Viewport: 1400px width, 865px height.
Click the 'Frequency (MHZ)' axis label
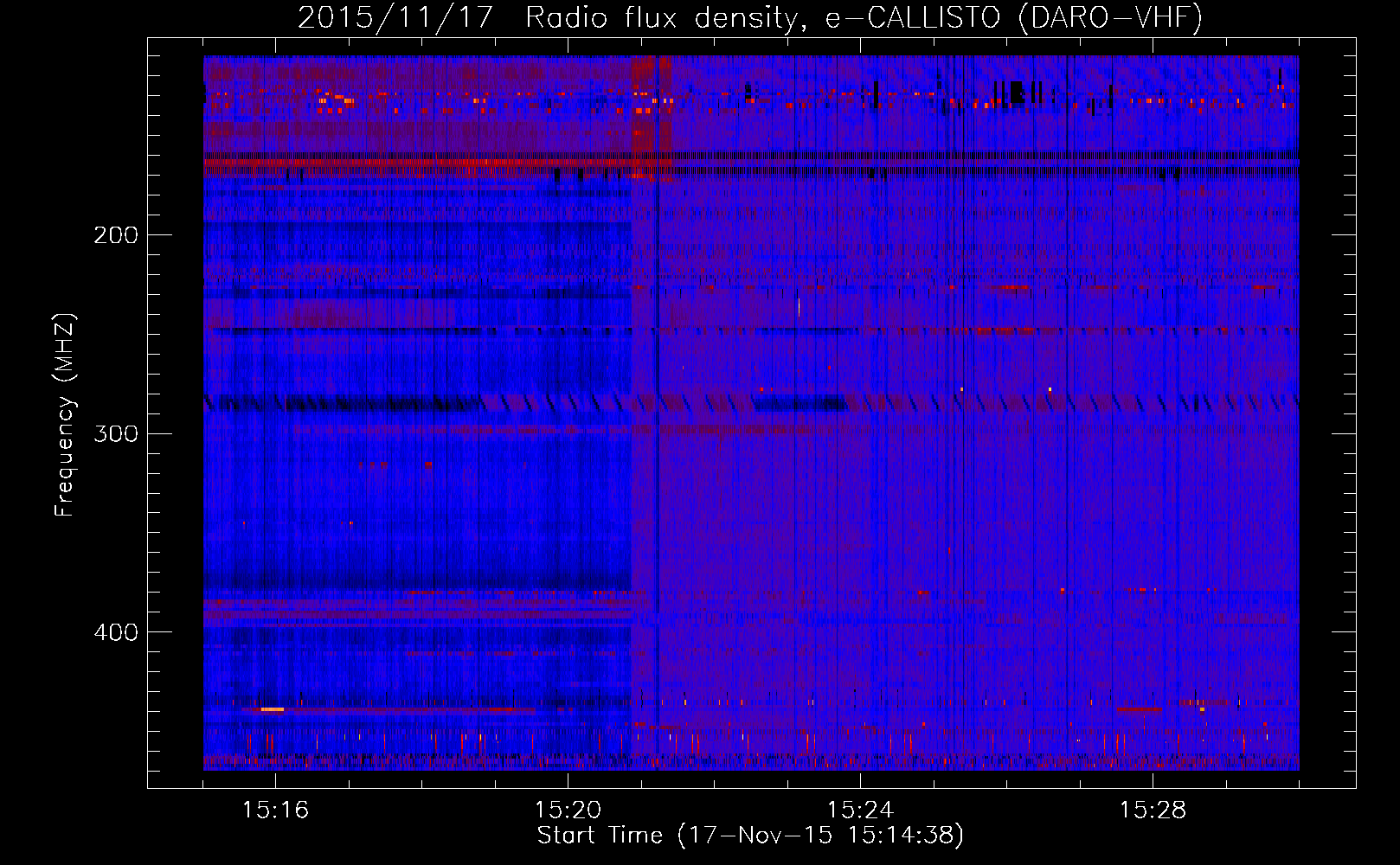tap(65, 414)
